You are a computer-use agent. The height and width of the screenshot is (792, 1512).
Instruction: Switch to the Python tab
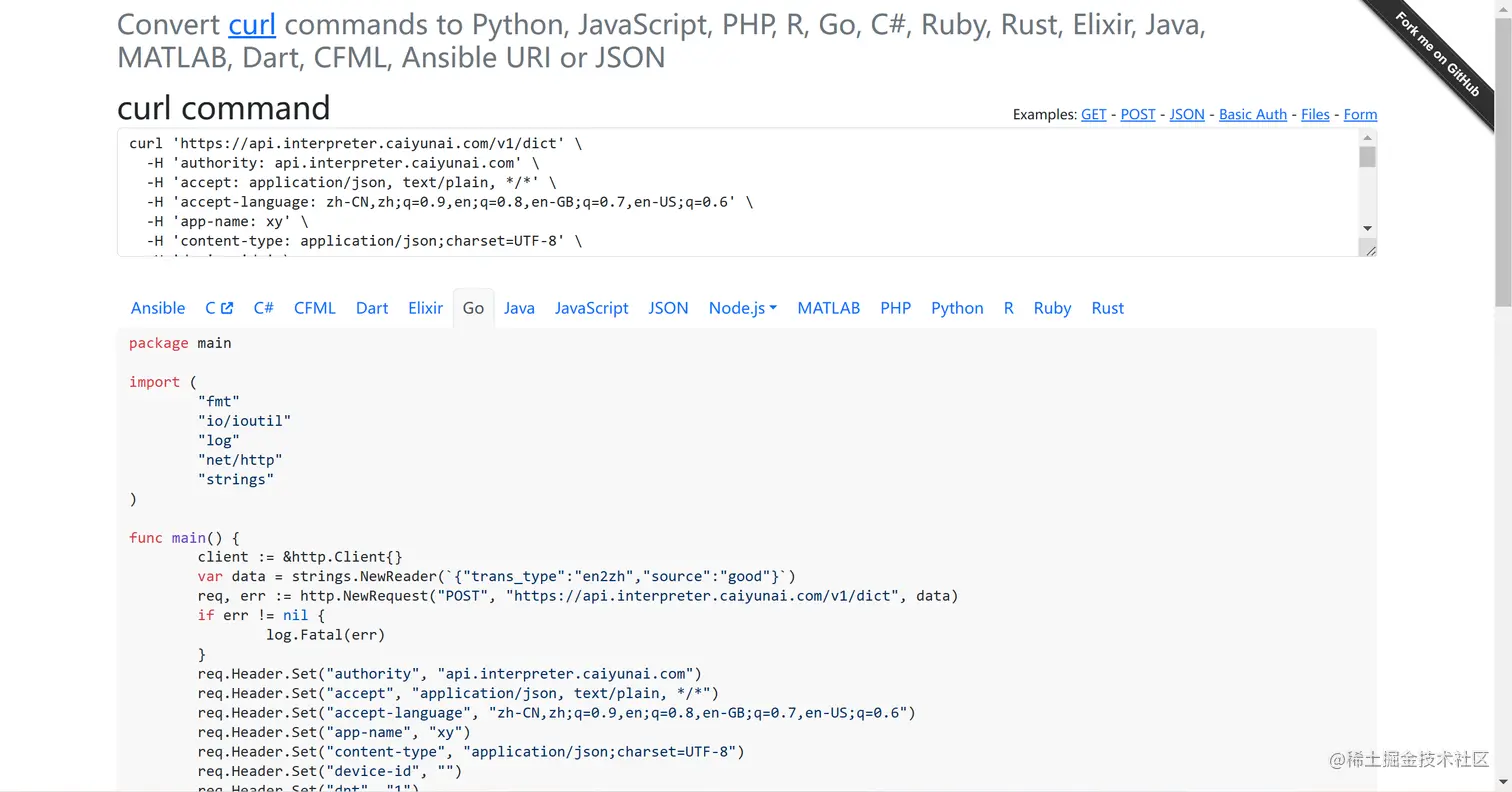(957, 308)
